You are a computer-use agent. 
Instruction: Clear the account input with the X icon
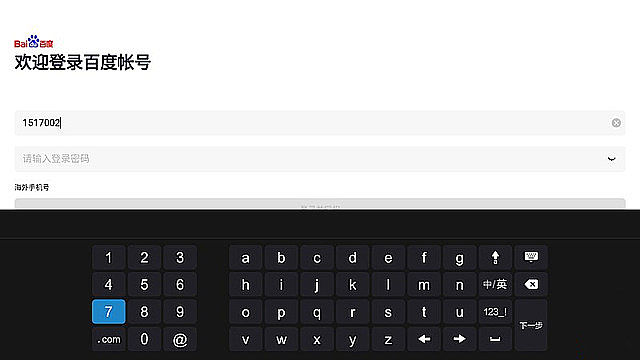(616, 123)
